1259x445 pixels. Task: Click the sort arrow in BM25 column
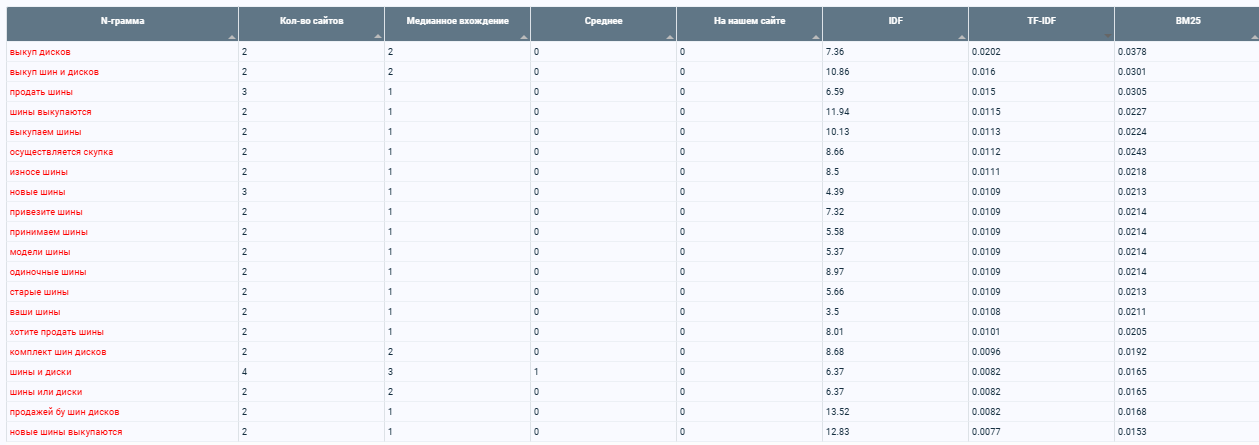[1252, 35]
